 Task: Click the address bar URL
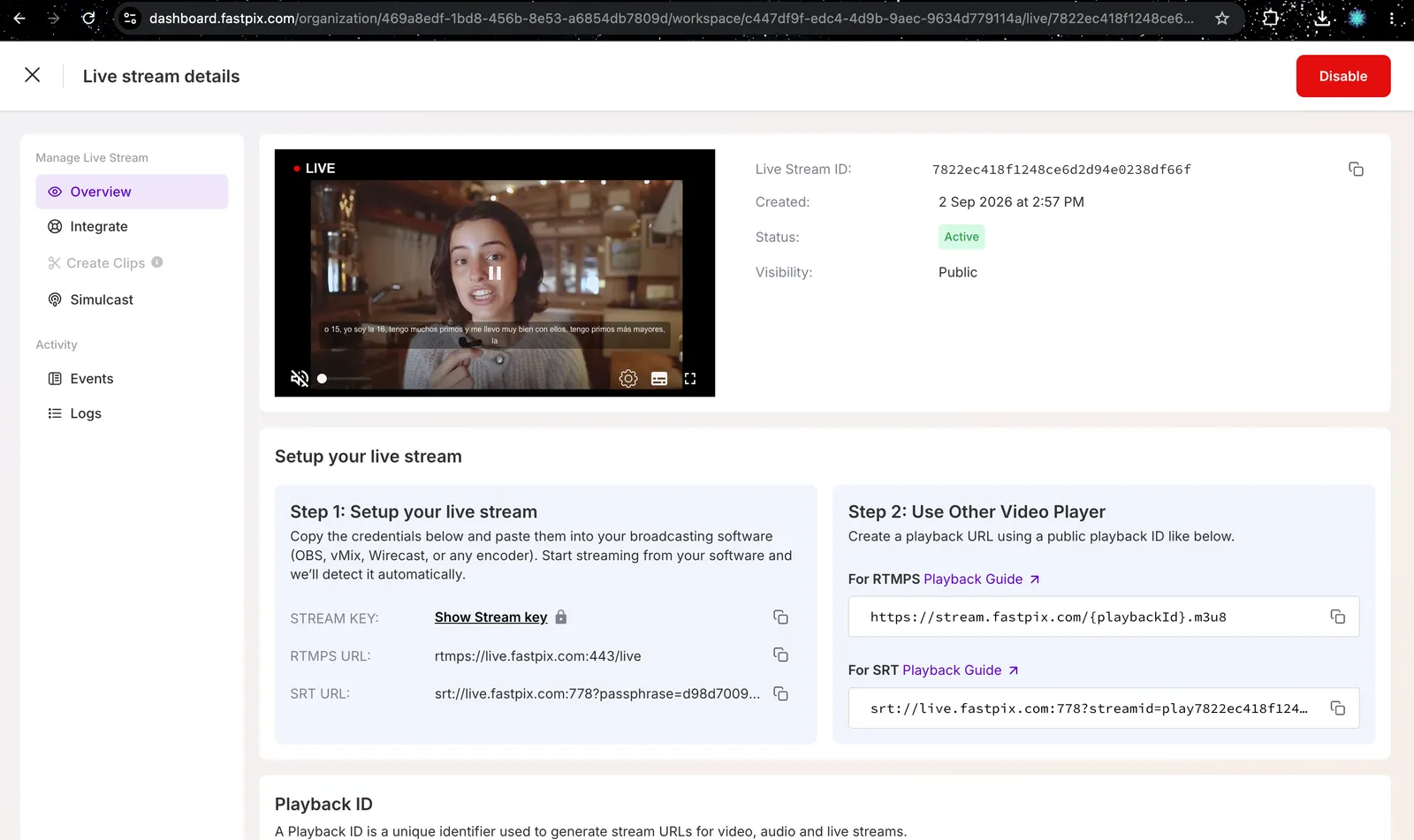click(671, 18)
